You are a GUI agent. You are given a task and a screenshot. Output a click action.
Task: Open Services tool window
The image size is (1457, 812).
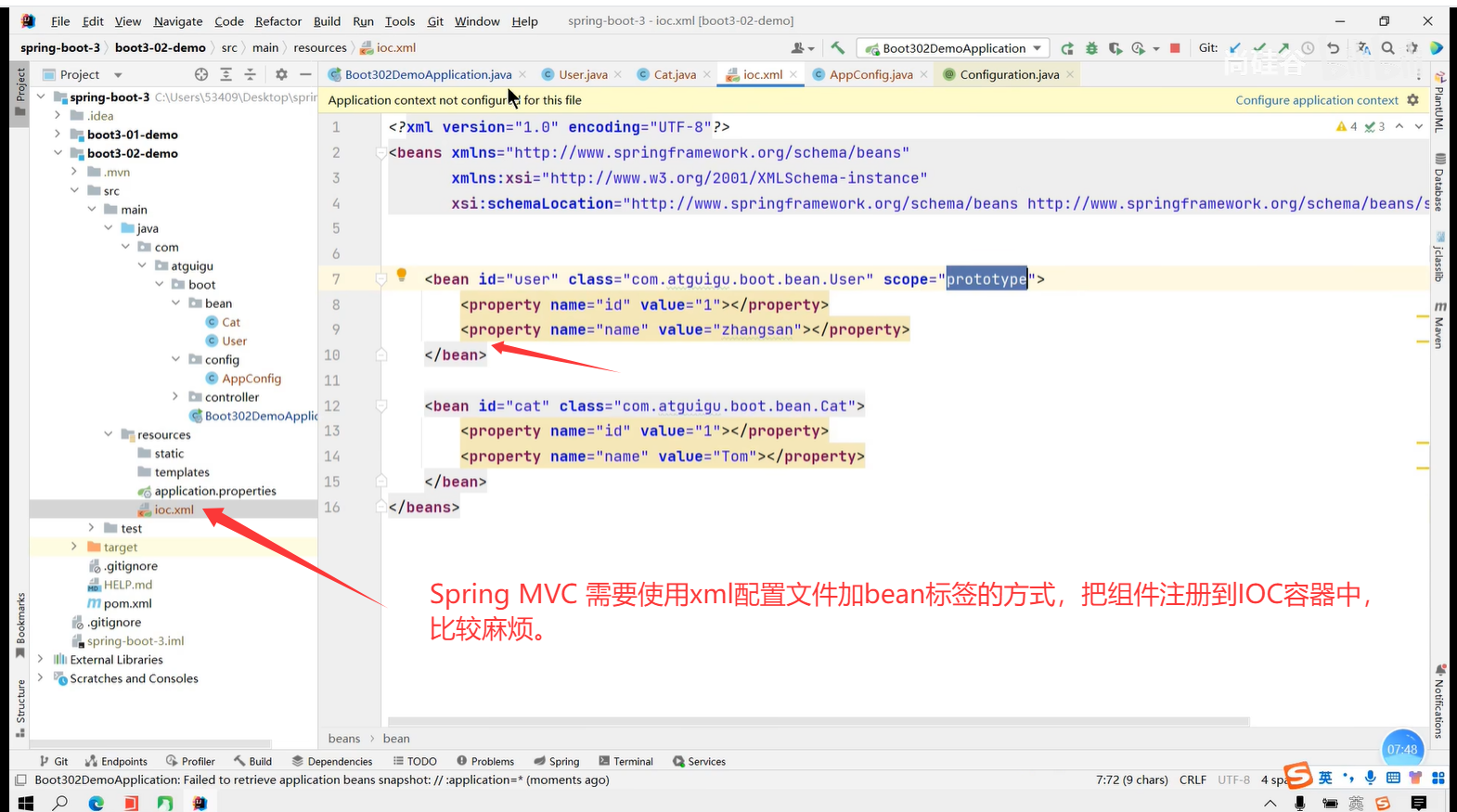click(x=699, y=761)
